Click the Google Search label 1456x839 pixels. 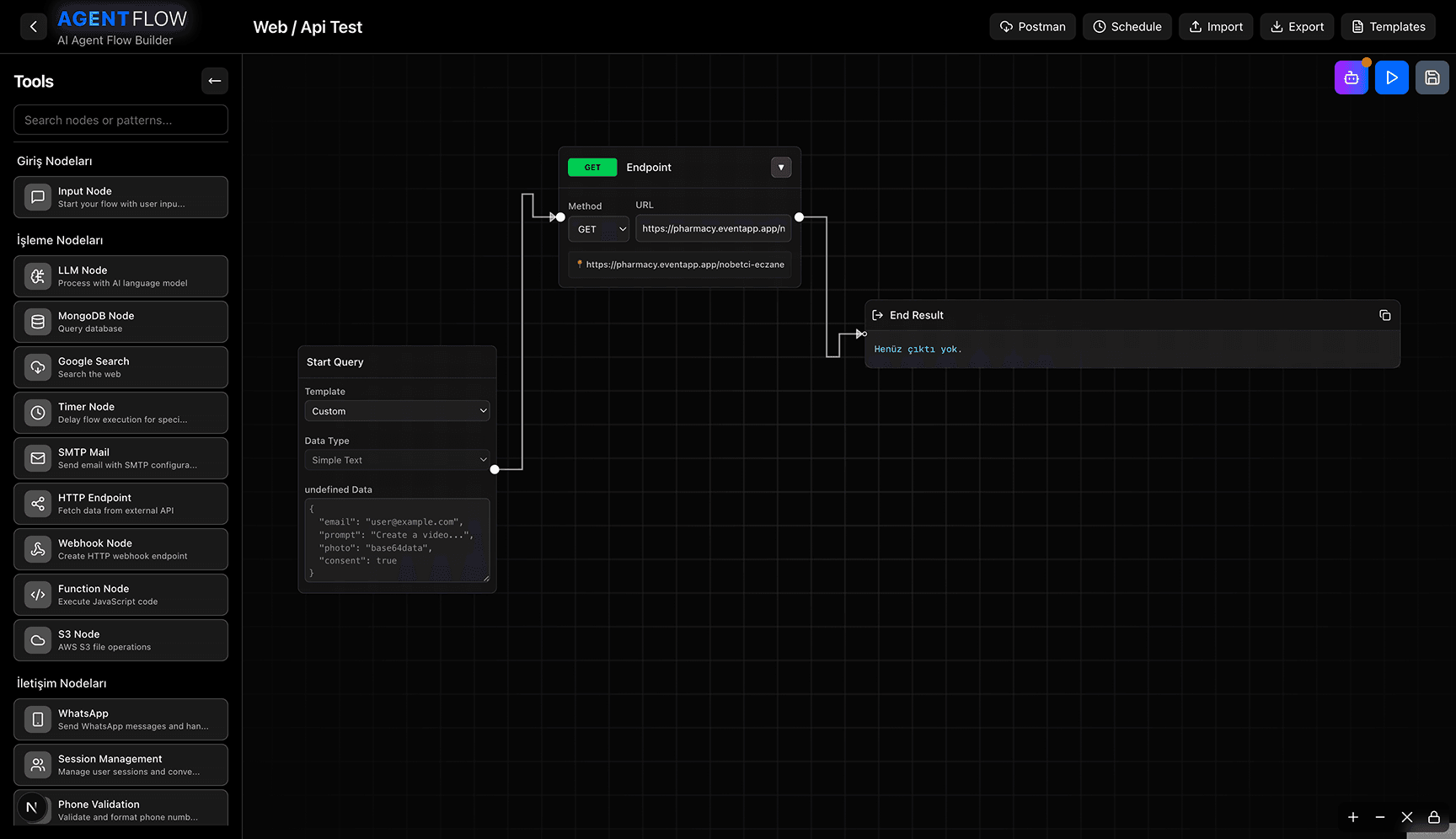pos(94,361)
